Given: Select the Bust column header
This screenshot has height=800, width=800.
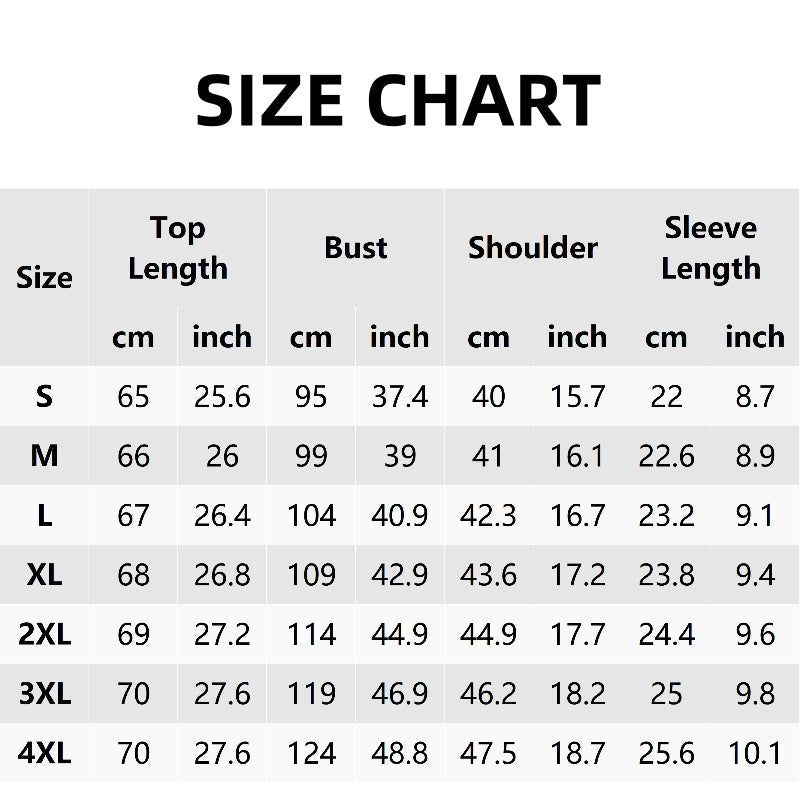Looking at the screenshot, I should pyautogui.click(x=356, y=248).
